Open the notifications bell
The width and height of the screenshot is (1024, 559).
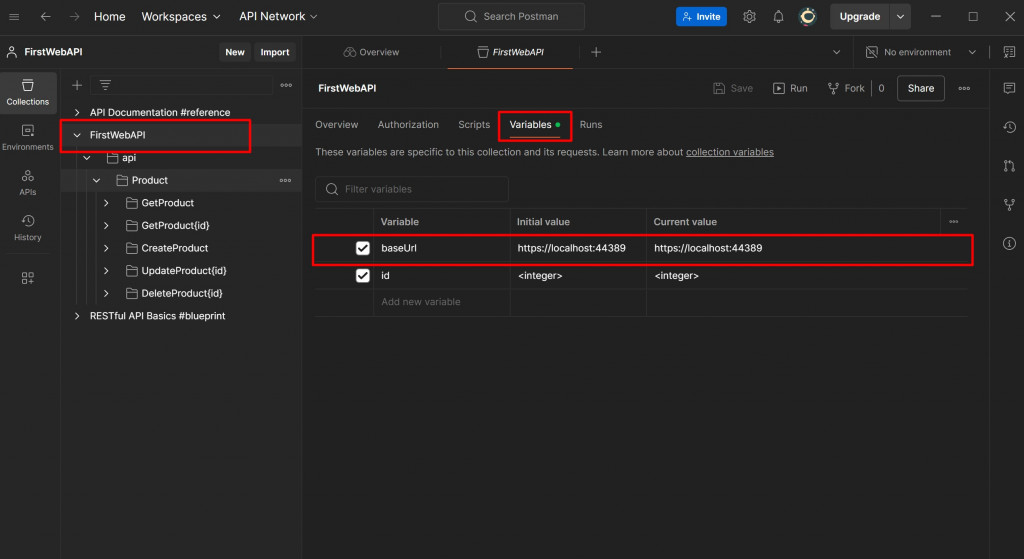[778, 16]
